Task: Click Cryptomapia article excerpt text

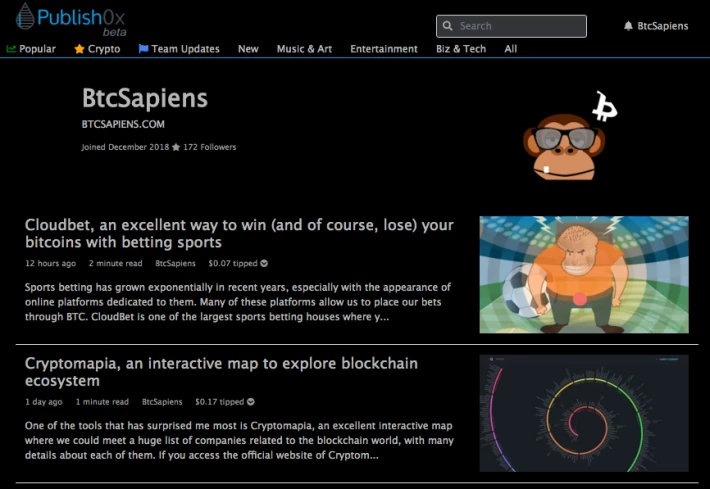Action: [239, 441]
